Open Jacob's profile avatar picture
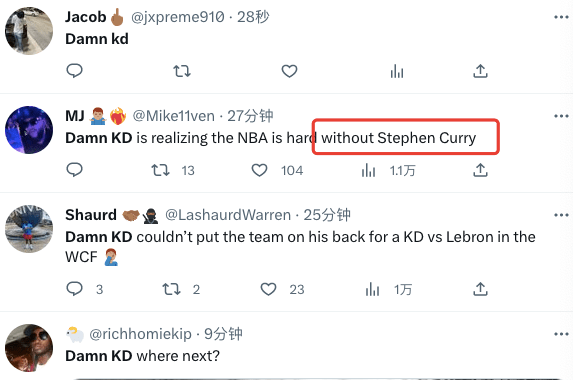 tap(29, 31)
